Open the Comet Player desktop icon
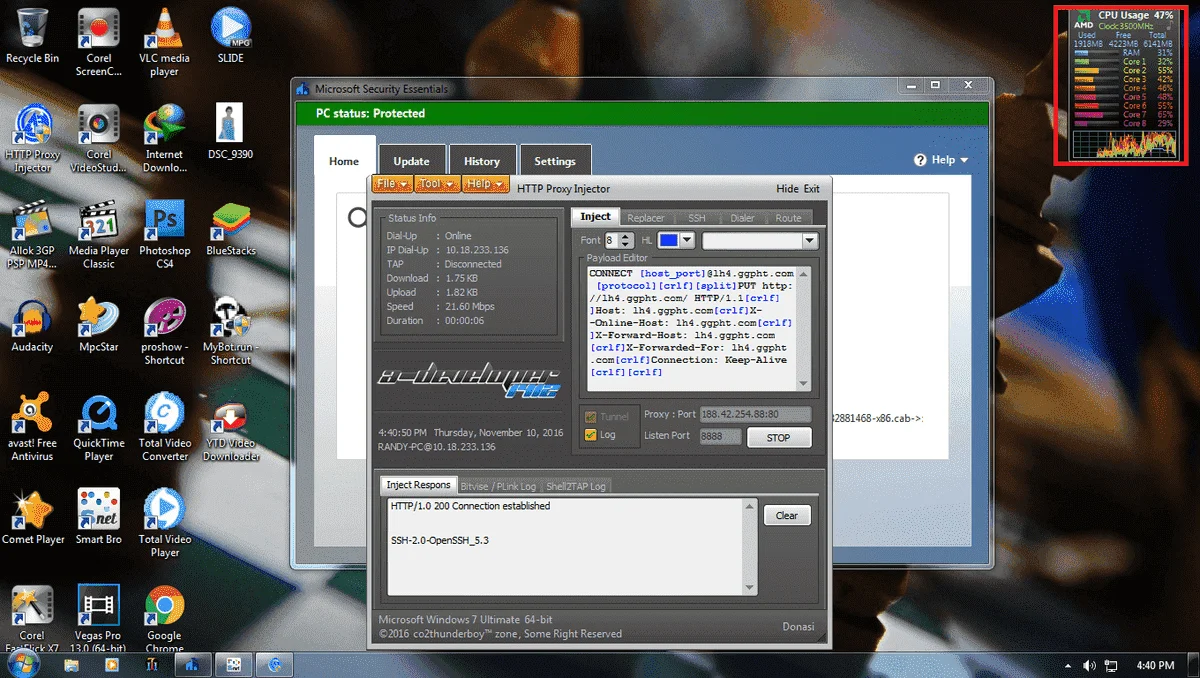This screenshot has width=1200, height=678. [32, 516]
